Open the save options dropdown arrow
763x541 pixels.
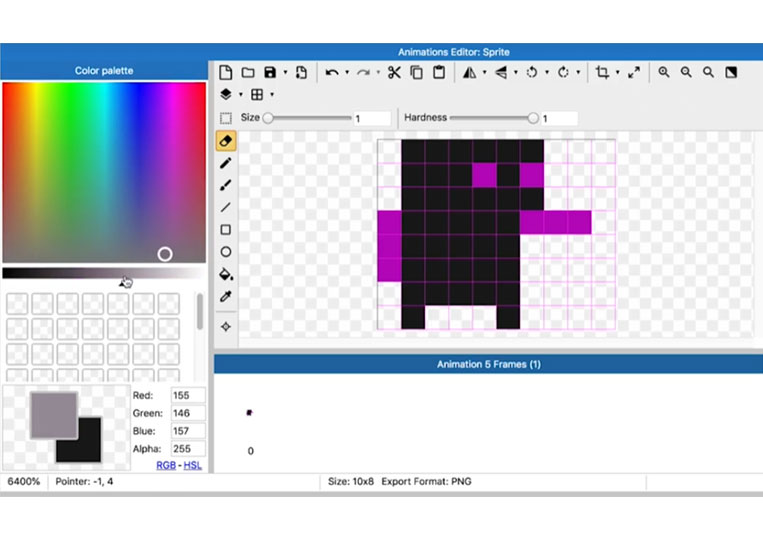point(285,72)
